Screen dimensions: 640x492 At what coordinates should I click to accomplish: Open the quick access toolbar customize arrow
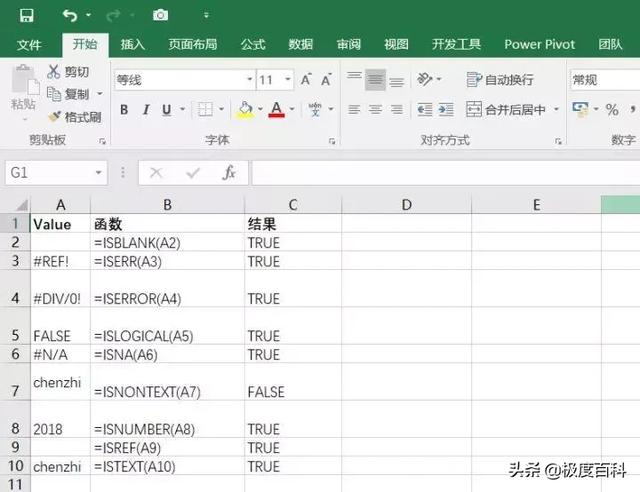tap(206, 16)
